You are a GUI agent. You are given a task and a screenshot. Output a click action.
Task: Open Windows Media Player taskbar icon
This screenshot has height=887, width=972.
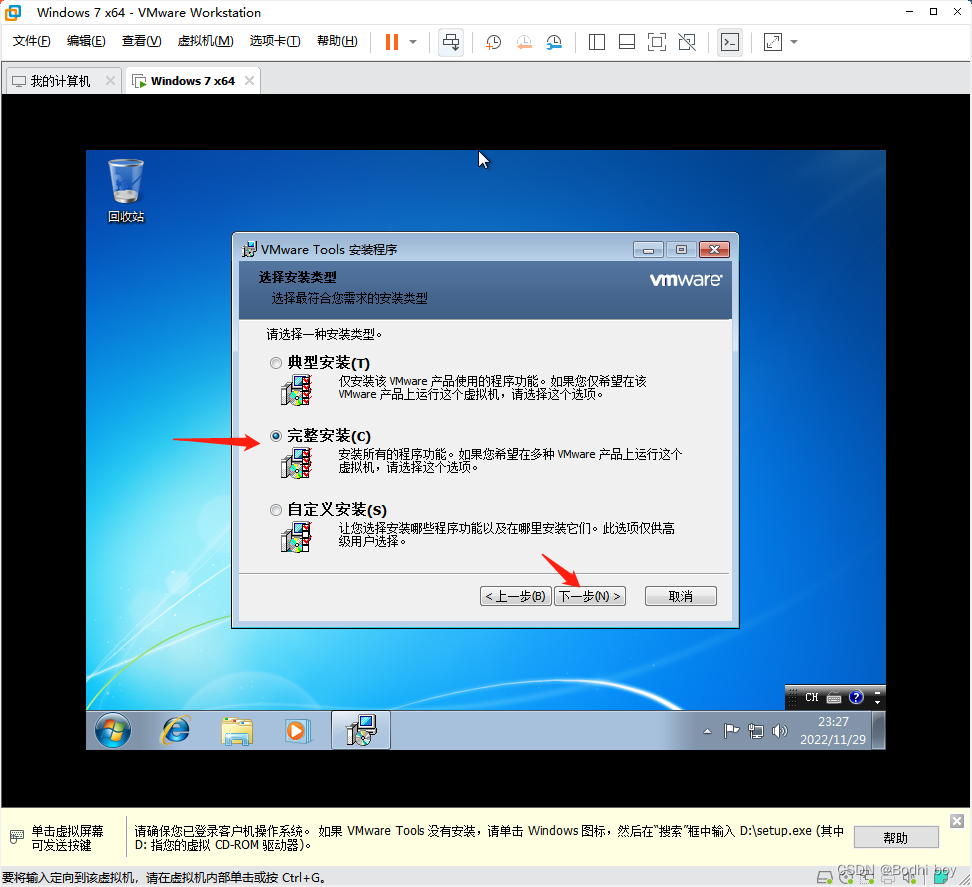(x=297, y=731)
